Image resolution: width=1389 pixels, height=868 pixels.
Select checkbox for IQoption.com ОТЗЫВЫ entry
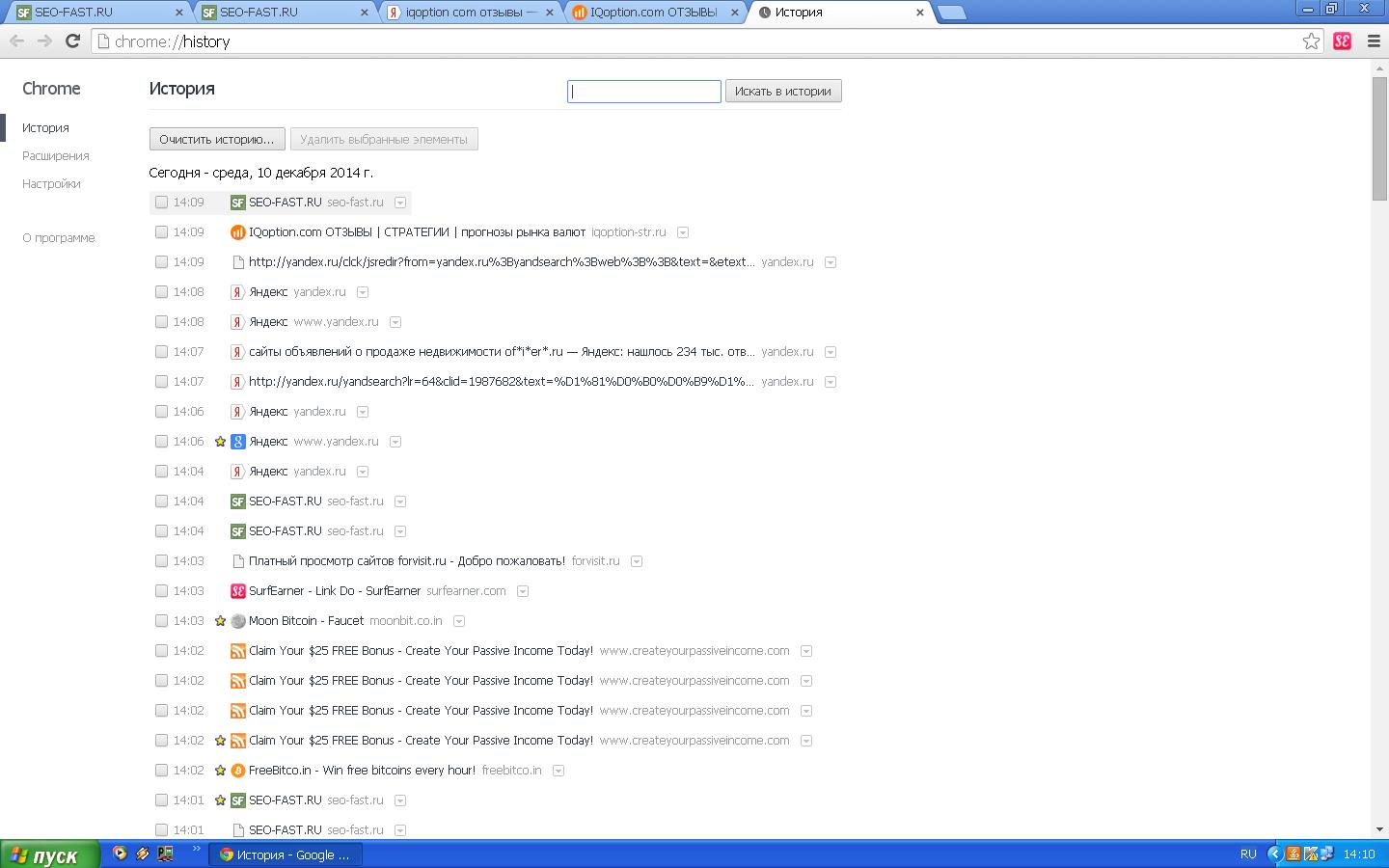point(161,232)
